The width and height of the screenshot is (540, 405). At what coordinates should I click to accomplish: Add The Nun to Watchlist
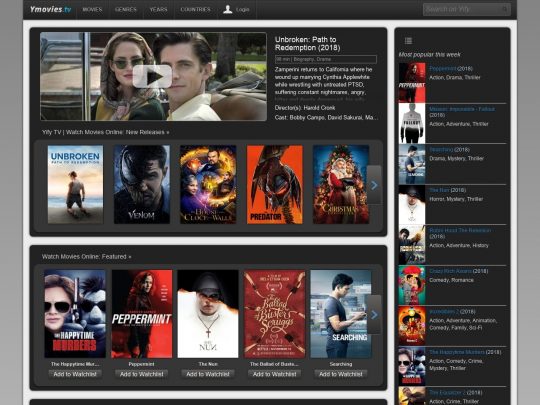click(208, 374)
